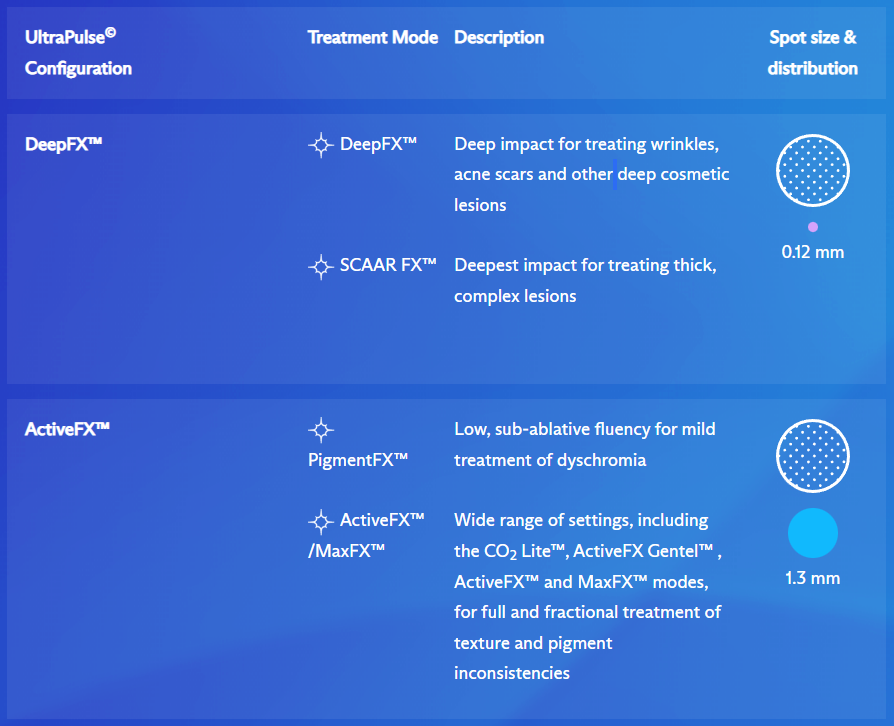Viewport: 894px width, 726px height.
Task: Select the DeepFX™ configuration row label
Action: point(64,144)
